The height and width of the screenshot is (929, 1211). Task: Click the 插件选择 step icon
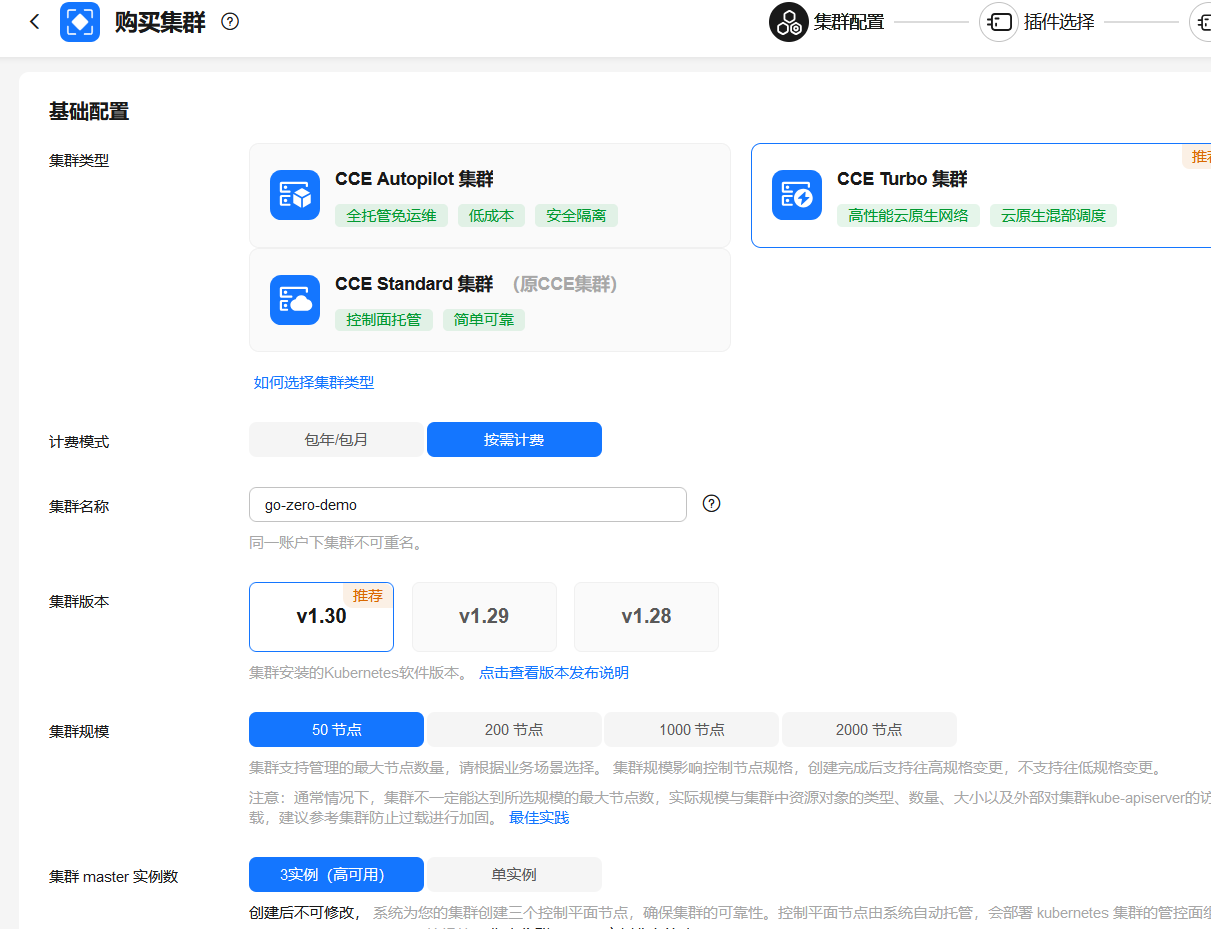[x=999, y=21]
